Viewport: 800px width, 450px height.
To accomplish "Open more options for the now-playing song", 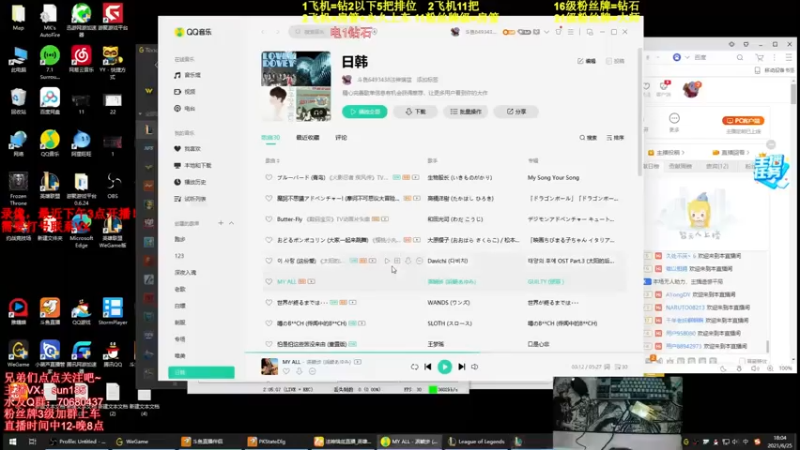I will pos(312,371).
